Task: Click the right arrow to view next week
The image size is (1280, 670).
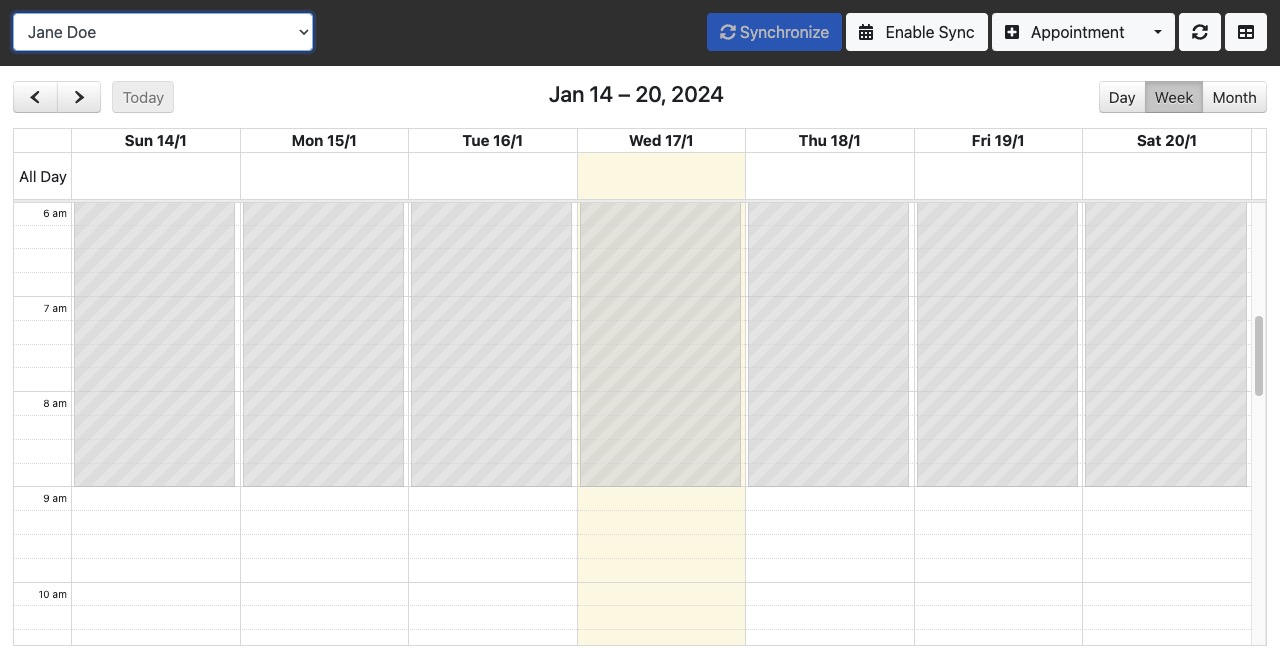Action: pos(79,97)
